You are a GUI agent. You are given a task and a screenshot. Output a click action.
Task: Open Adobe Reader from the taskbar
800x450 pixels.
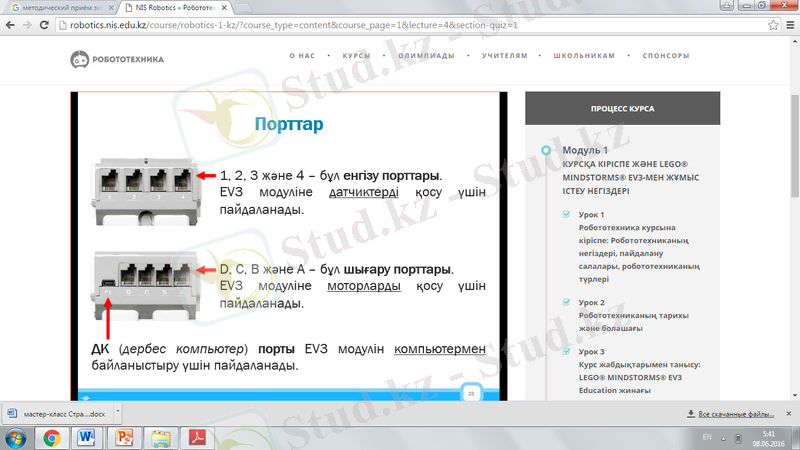pos(199,437)
